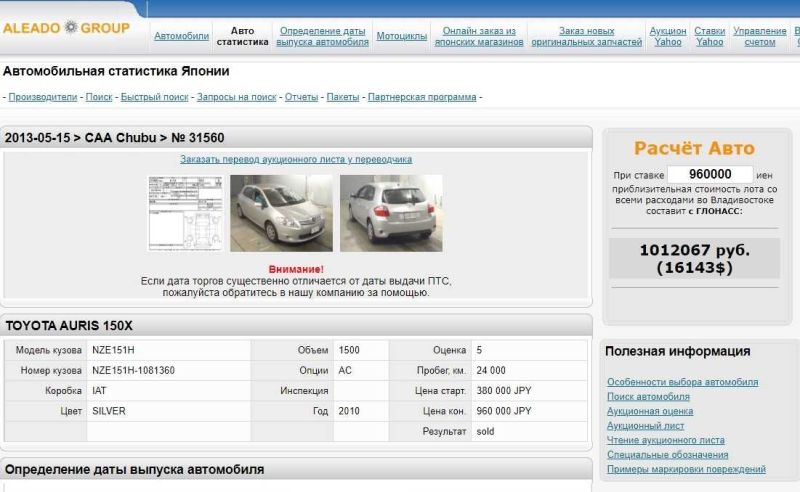
Task: Click the Aleado Group logo
Action: [66, 28]
